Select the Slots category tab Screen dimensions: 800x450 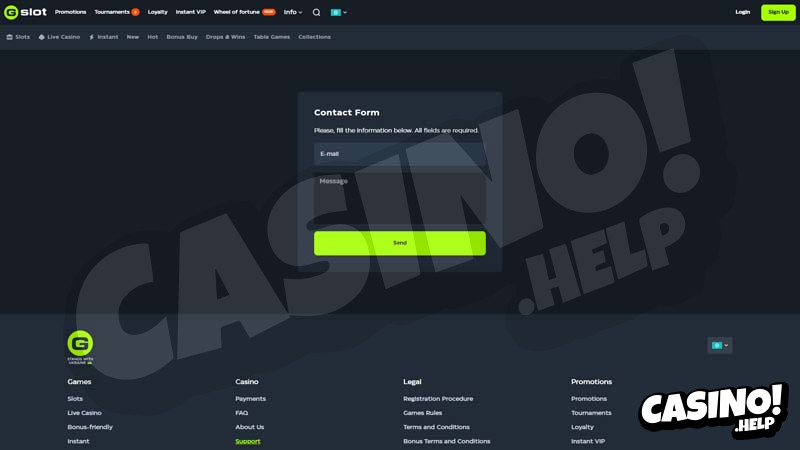18,37
